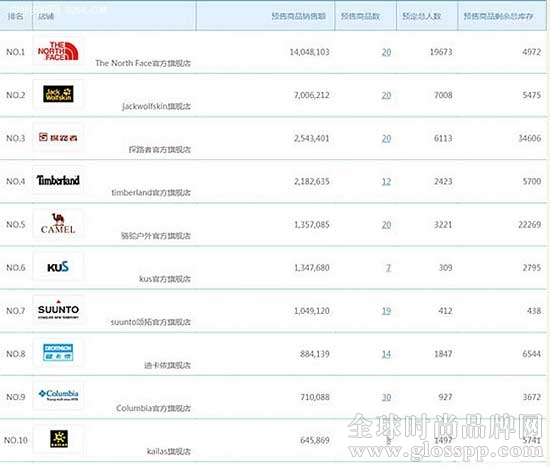Open product count link 19 for Suunto

click(x=386, y=311)
